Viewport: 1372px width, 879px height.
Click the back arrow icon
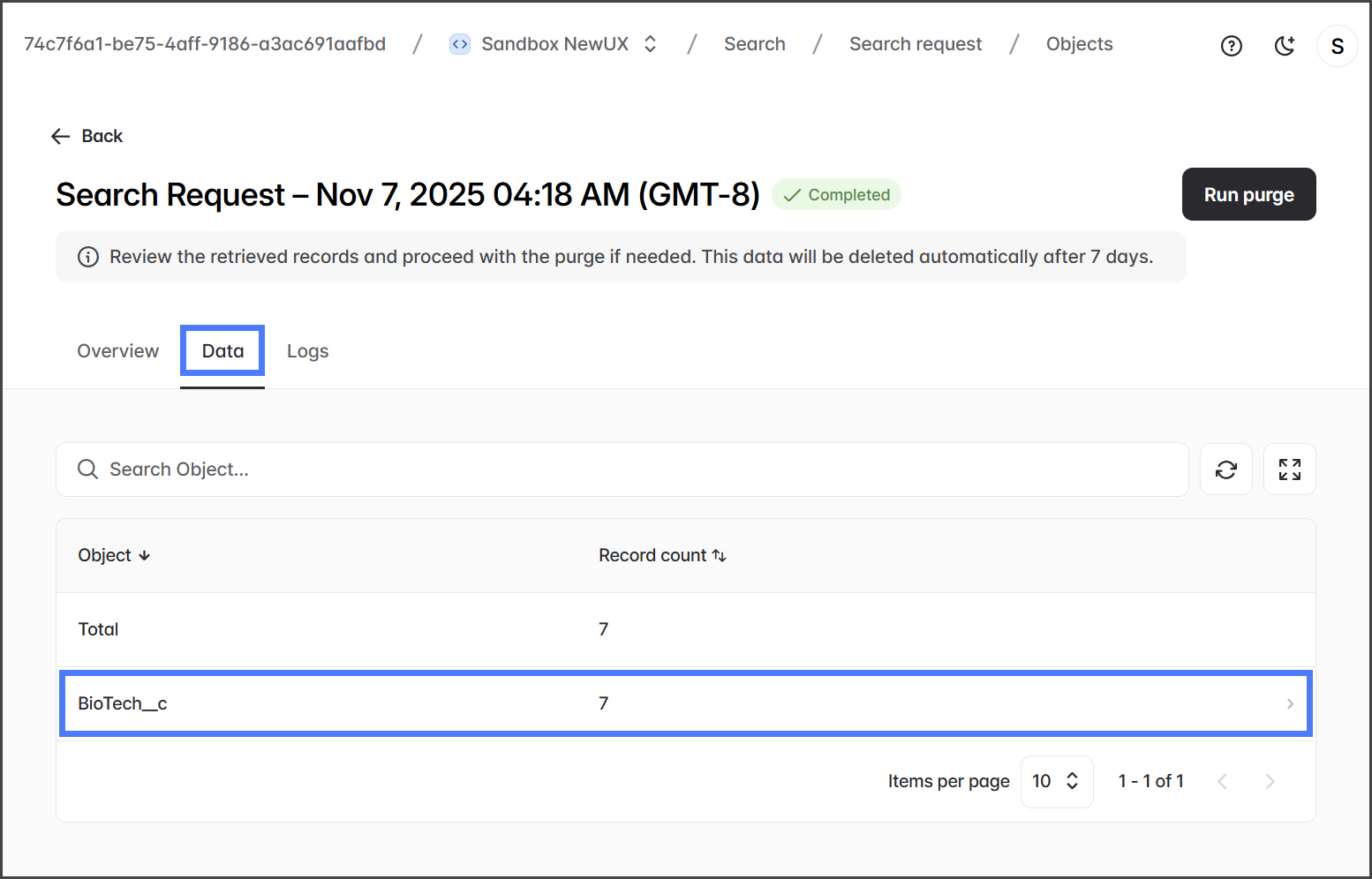[60, 136]
